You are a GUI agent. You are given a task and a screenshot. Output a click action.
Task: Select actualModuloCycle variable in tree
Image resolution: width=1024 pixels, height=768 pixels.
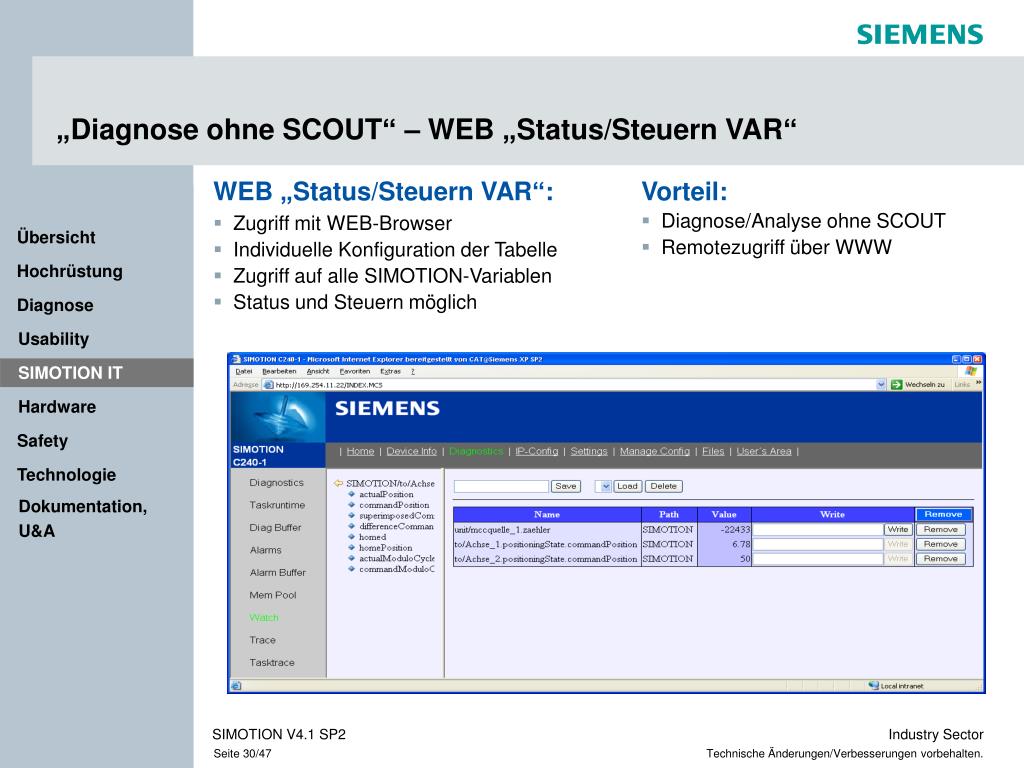click(x=396, y=558)
